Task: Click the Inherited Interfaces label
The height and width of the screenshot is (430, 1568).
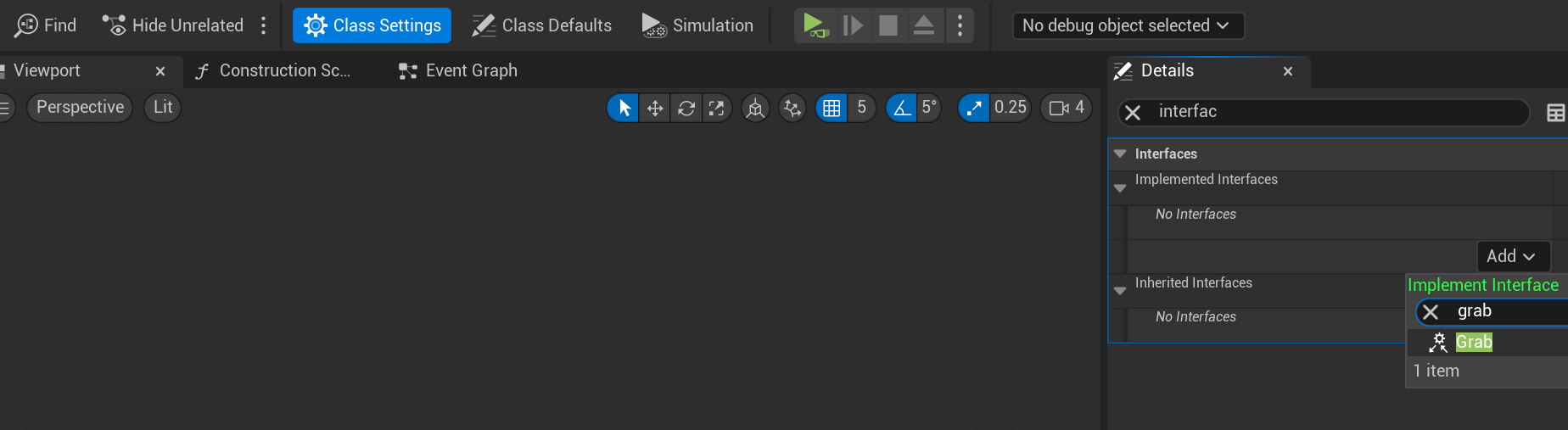Action: click(x=1193, y=283)
